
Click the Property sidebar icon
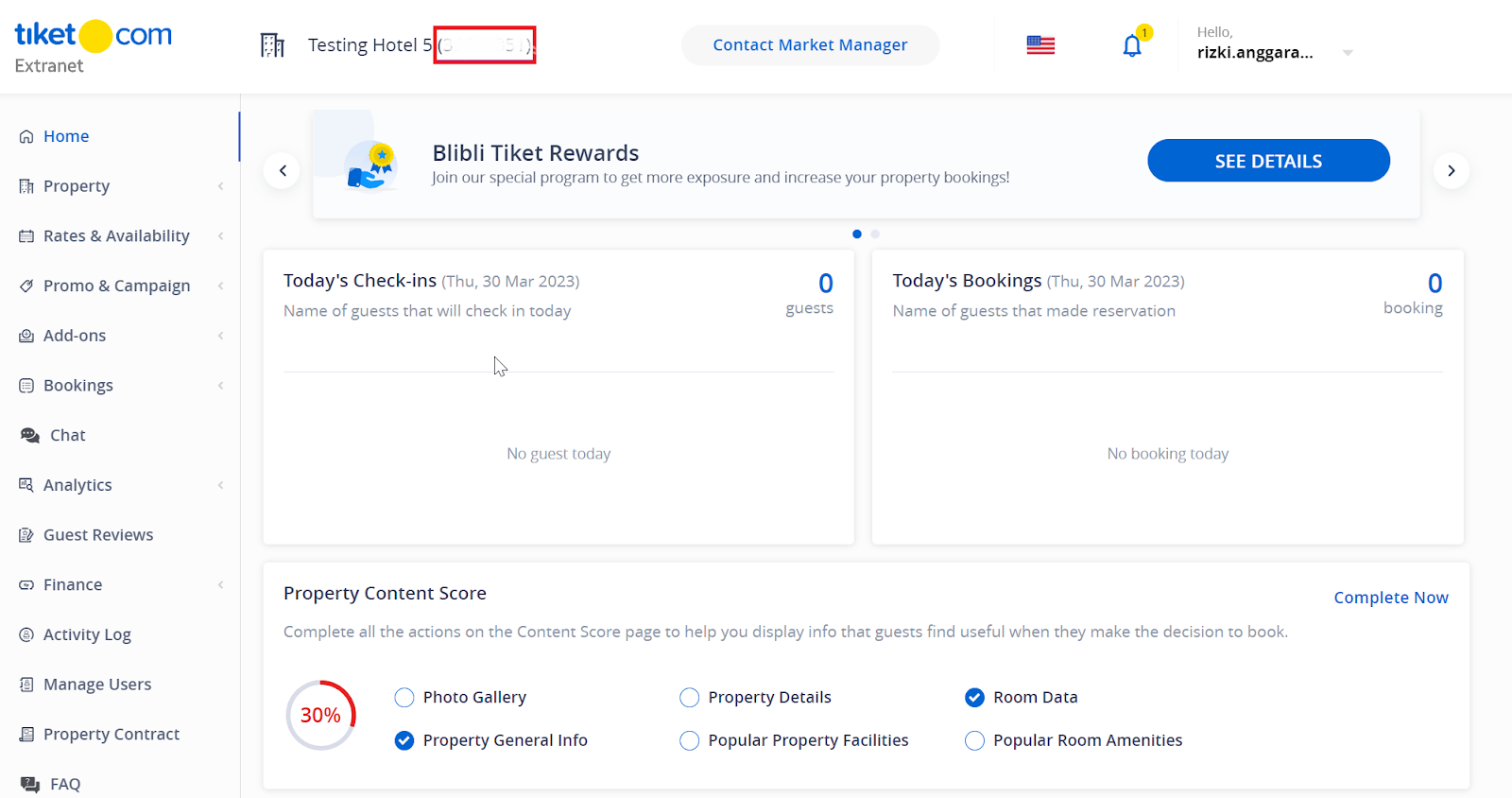point(26,186)
